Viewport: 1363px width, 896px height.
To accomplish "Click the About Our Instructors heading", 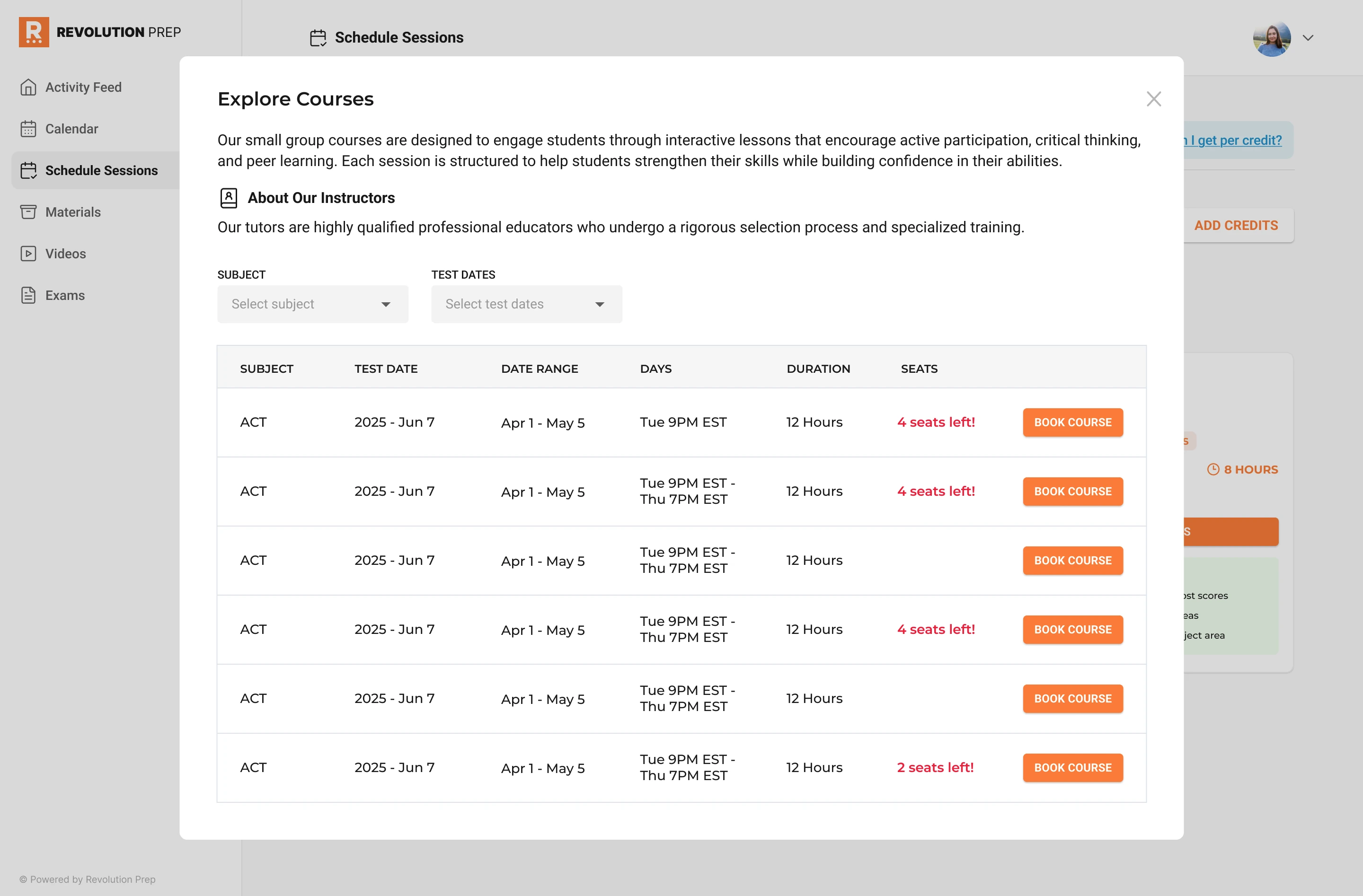I will point(321,198).
